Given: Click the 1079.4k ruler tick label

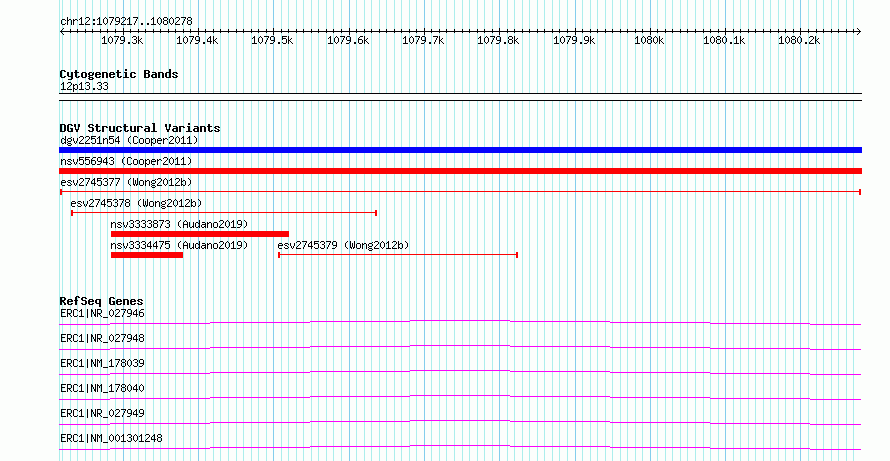Looking at the screenshot, I should [x=198, y=41].
